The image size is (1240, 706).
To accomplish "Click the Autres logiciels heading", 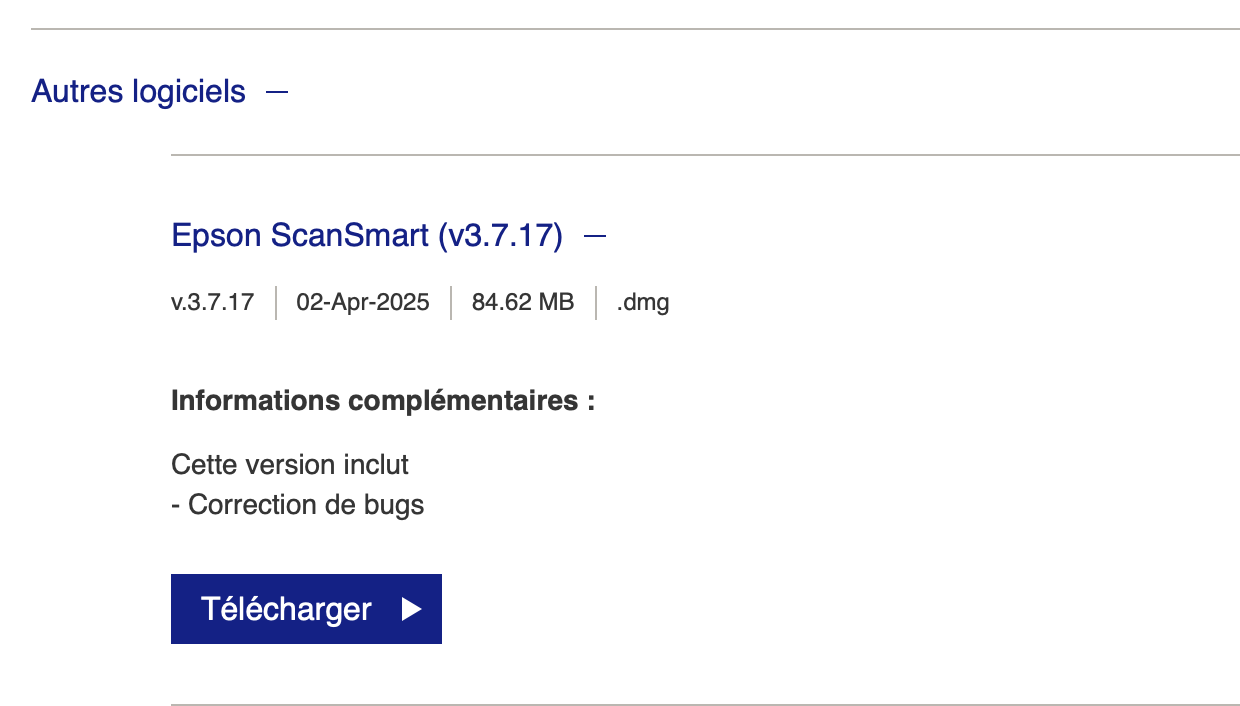I will pyautogui.click(x=138, y=92).
